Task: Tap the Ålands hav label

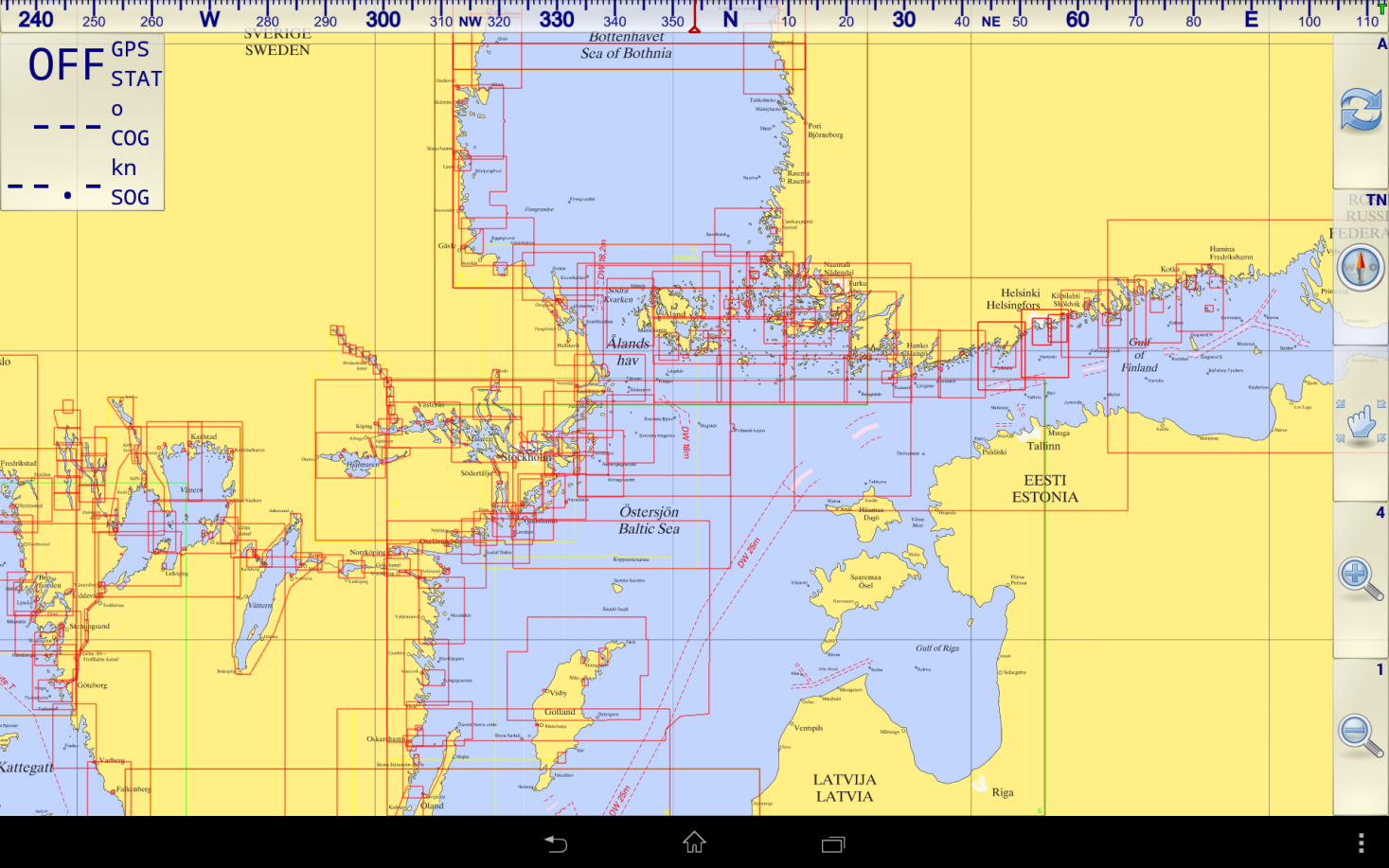Action: (628, 351)
